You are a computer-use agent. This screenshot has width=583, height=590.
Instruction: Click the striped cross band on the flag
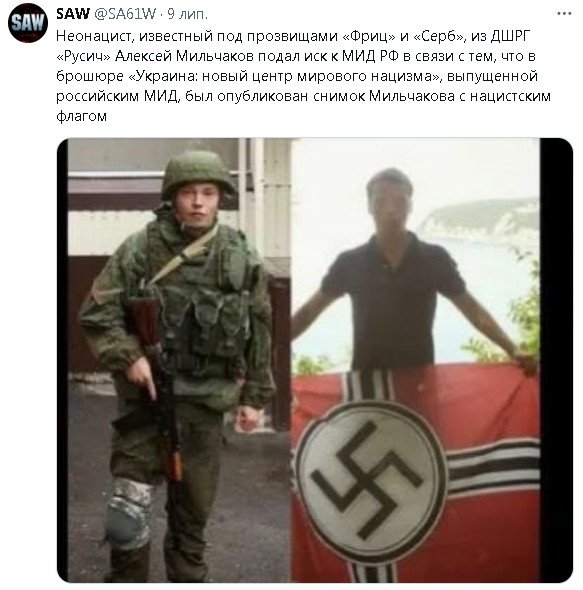click(493, 468)
